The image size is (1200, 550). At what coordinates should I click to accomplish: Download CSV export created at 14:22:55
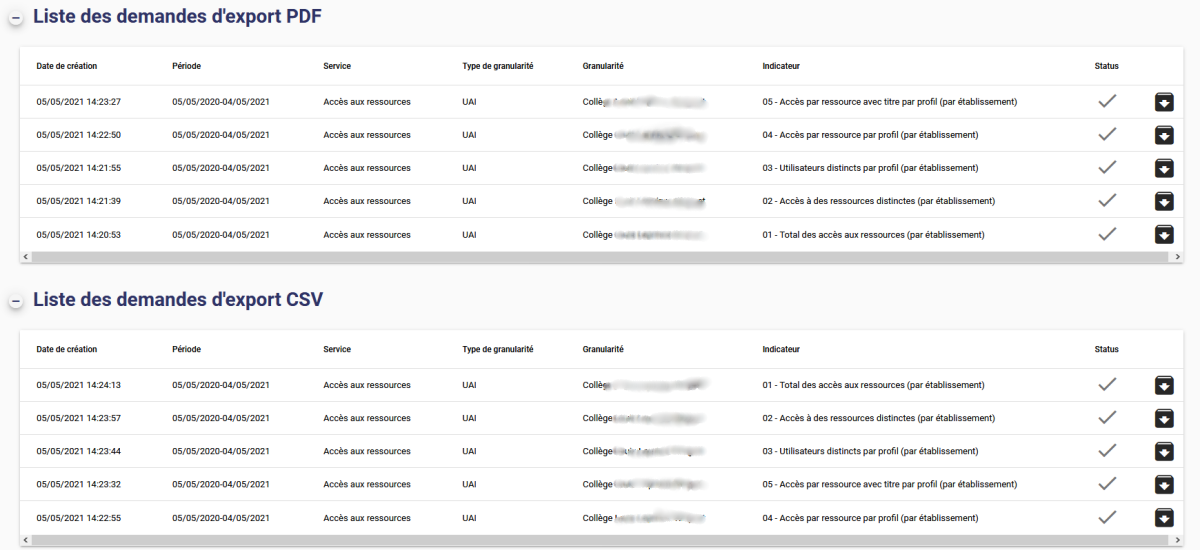pyautogui.click(x=1164, y=517)
